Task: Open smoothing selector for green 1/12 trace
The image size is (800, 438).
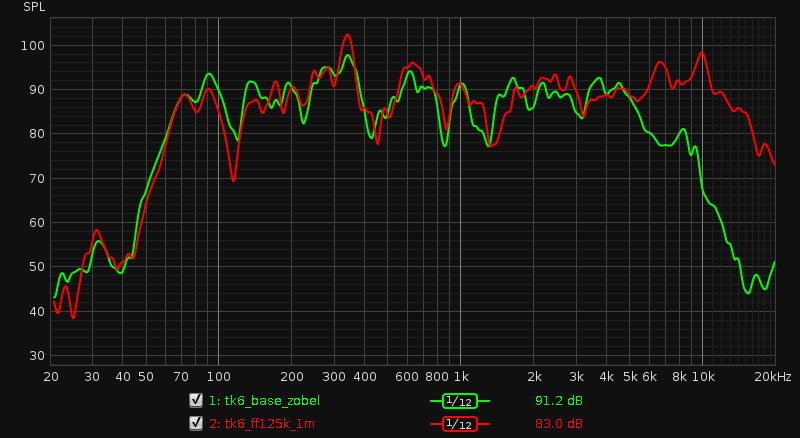Action: [460, 401]
